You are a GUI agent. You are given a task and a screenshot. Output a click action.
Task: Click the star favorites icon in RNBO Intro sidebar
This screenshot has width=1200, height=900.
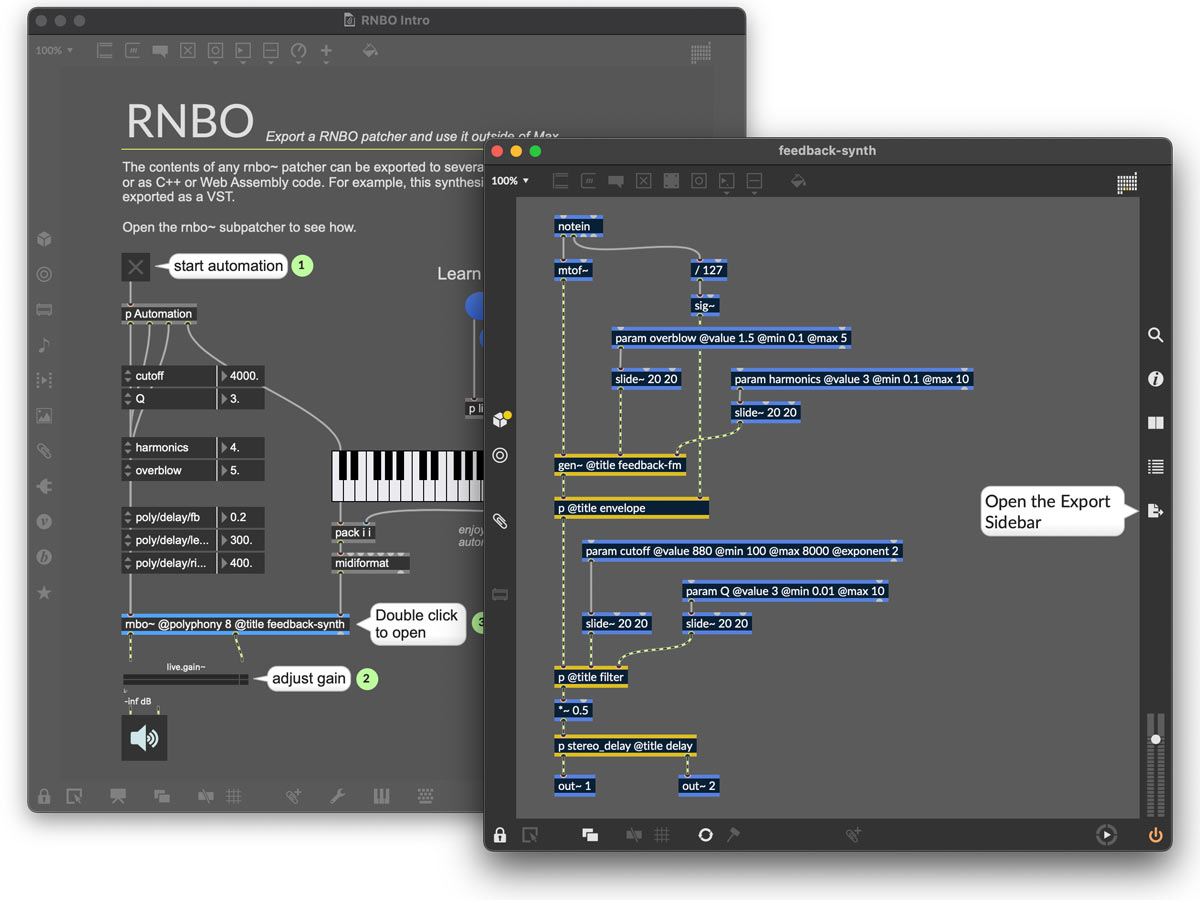44,593
